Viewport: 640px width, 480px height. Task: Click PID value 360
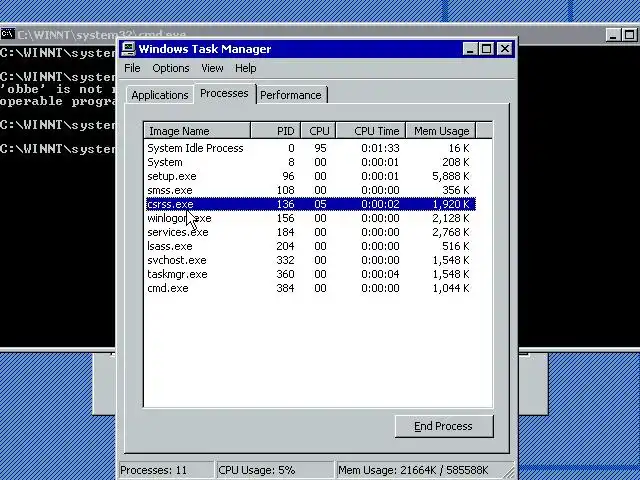[x=285, y=274]
